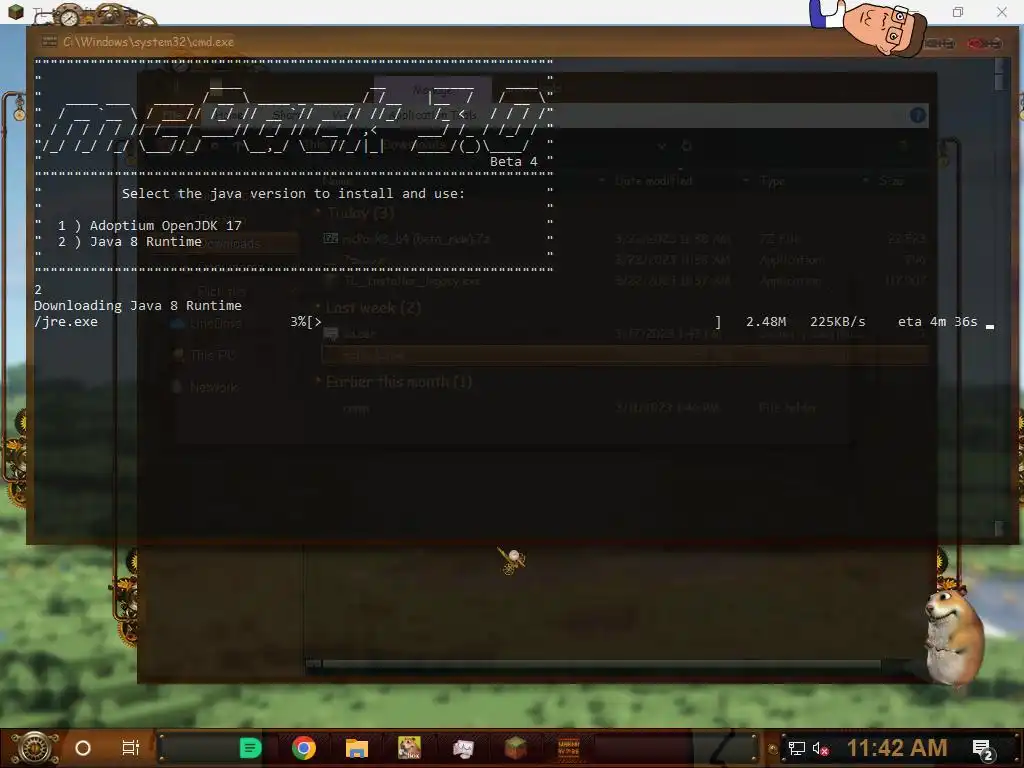Select 'Network' in Explorer sidebar
This screenshot has height=768, width=1024.
[x=214, y=387]
